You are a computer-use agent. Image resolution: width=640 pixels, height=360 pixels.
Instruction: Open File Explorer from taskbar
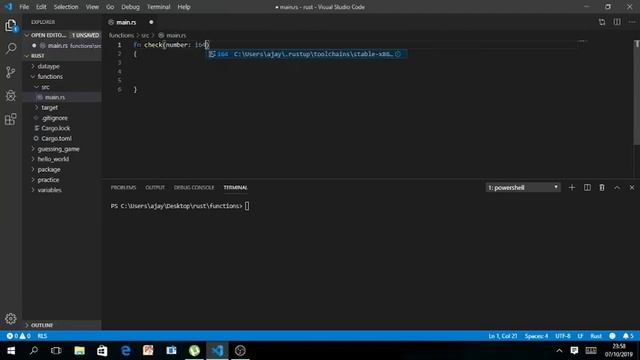pos(80,351)
